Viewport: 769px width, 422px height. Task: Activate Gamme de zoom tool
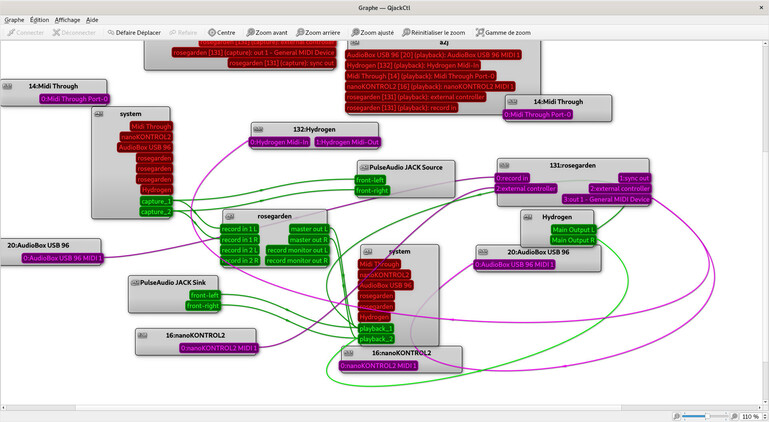tap(503, 32)
